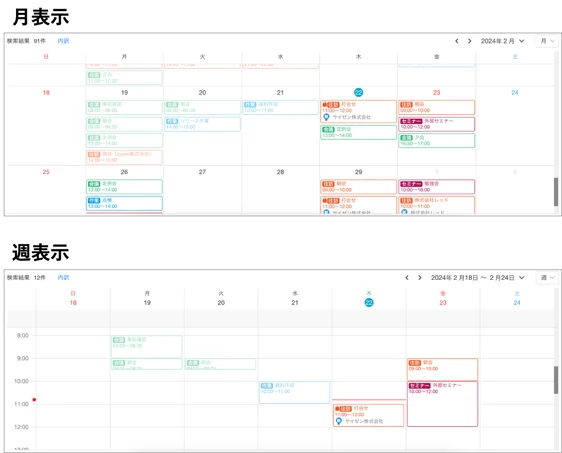Select date 28 in month view
Image resolution: width=562 pixels, height=453 pixels.
281,172
